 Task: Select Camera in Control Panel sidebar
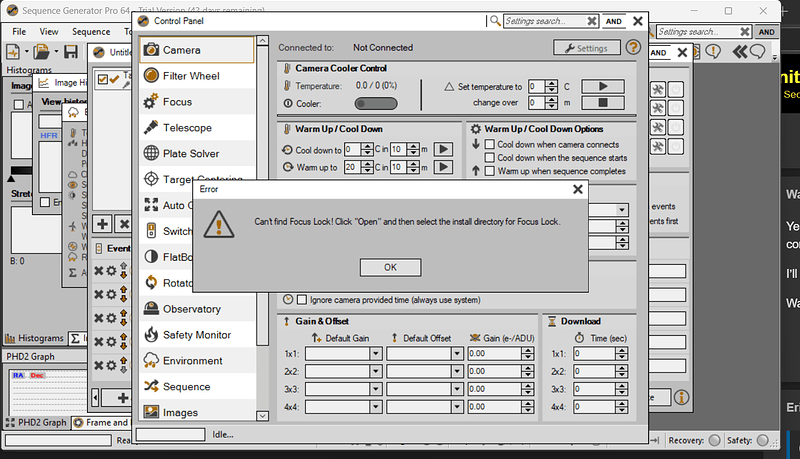pyautogui.click(x=197, y=50)
